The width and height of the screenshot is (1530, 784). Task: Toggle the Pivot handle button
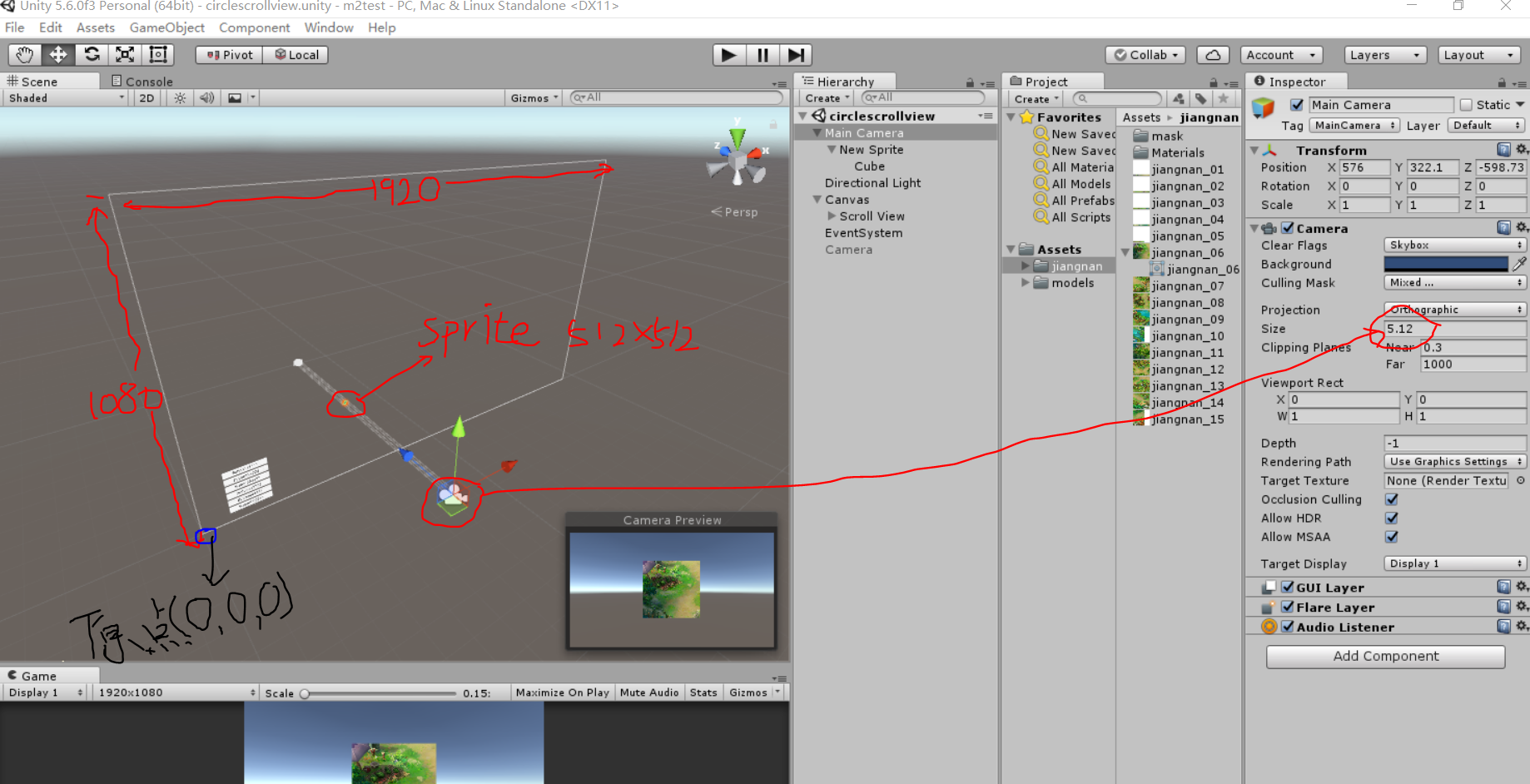pos(229,55)
